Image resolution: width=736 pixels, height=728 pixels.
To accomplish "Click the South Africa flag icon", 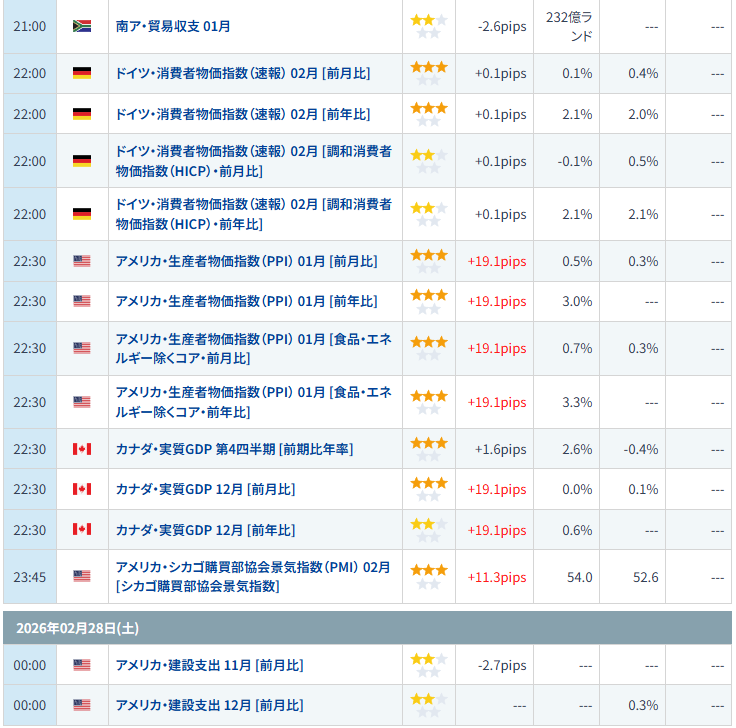I will point(82,26).
